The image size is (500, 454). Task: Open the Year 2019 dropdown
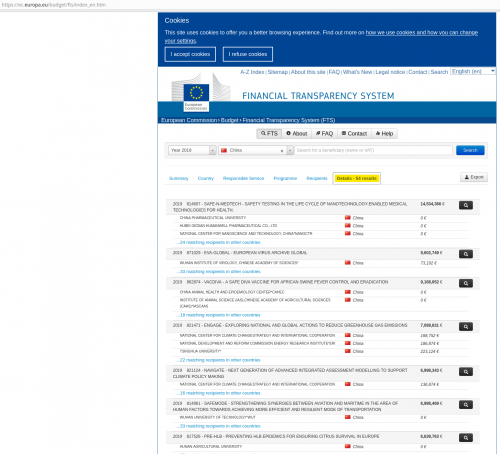tap(192, 150)
